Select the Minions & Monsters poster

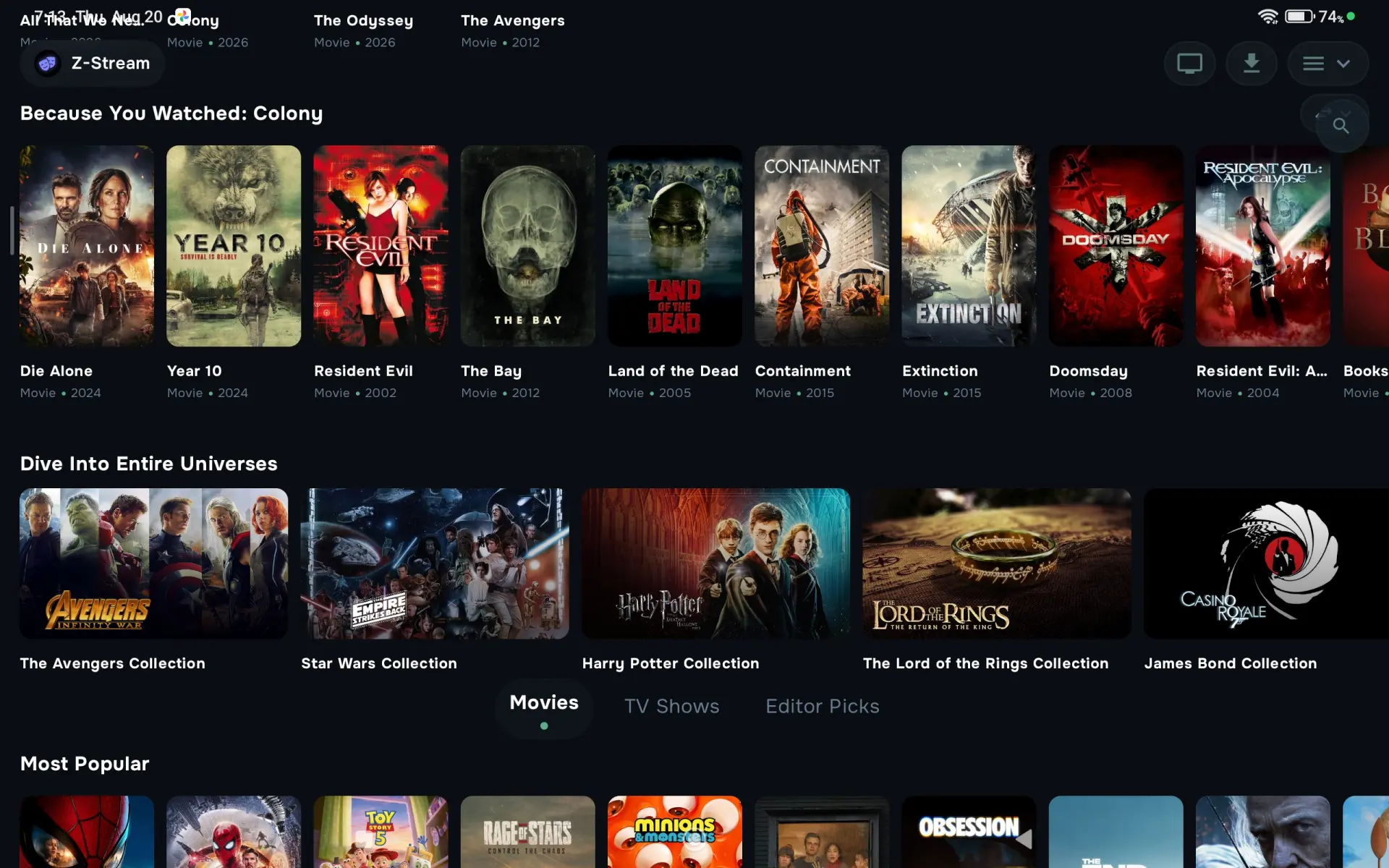pyautogui.click(x=675, y=832)
